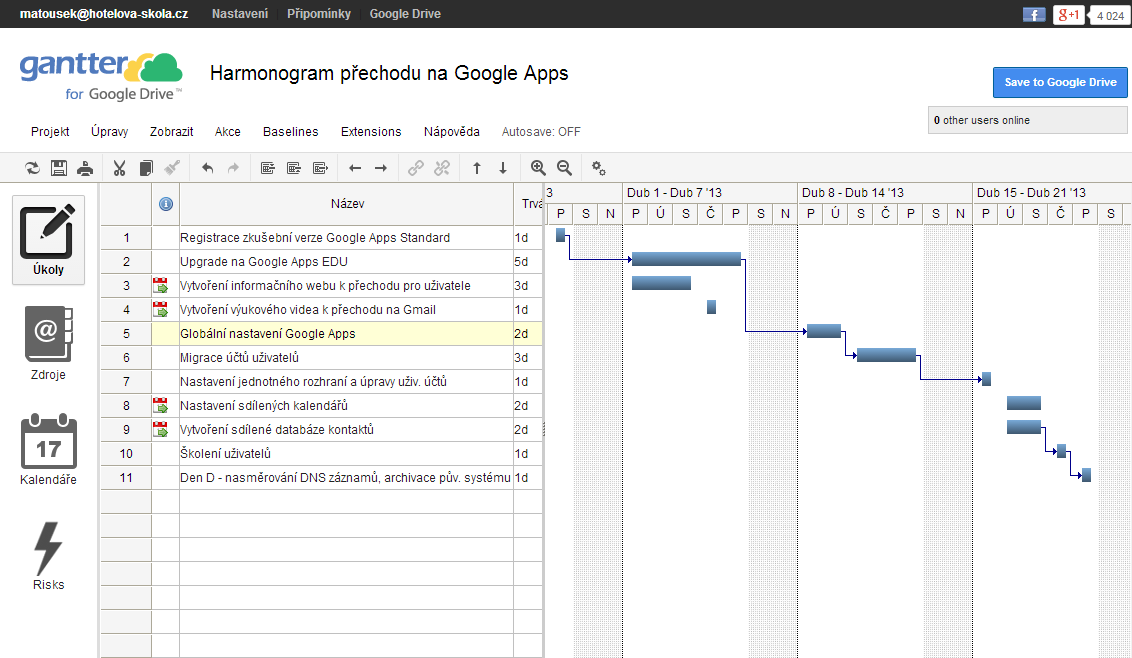Click the Gantt bar for Migrace účtů uživatelů
The width and height of the screenshot is (1132, 658).
[x=887, y=355]
